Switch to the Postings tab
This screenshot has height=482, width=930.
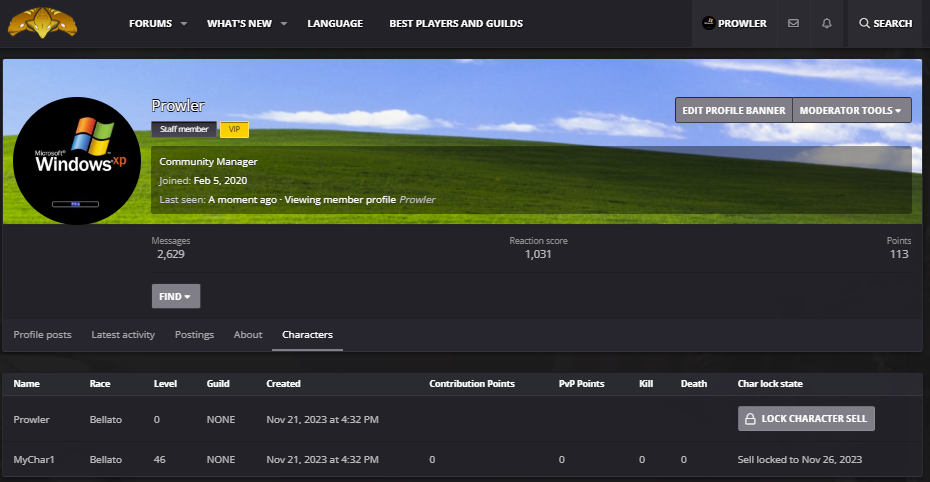195,334
